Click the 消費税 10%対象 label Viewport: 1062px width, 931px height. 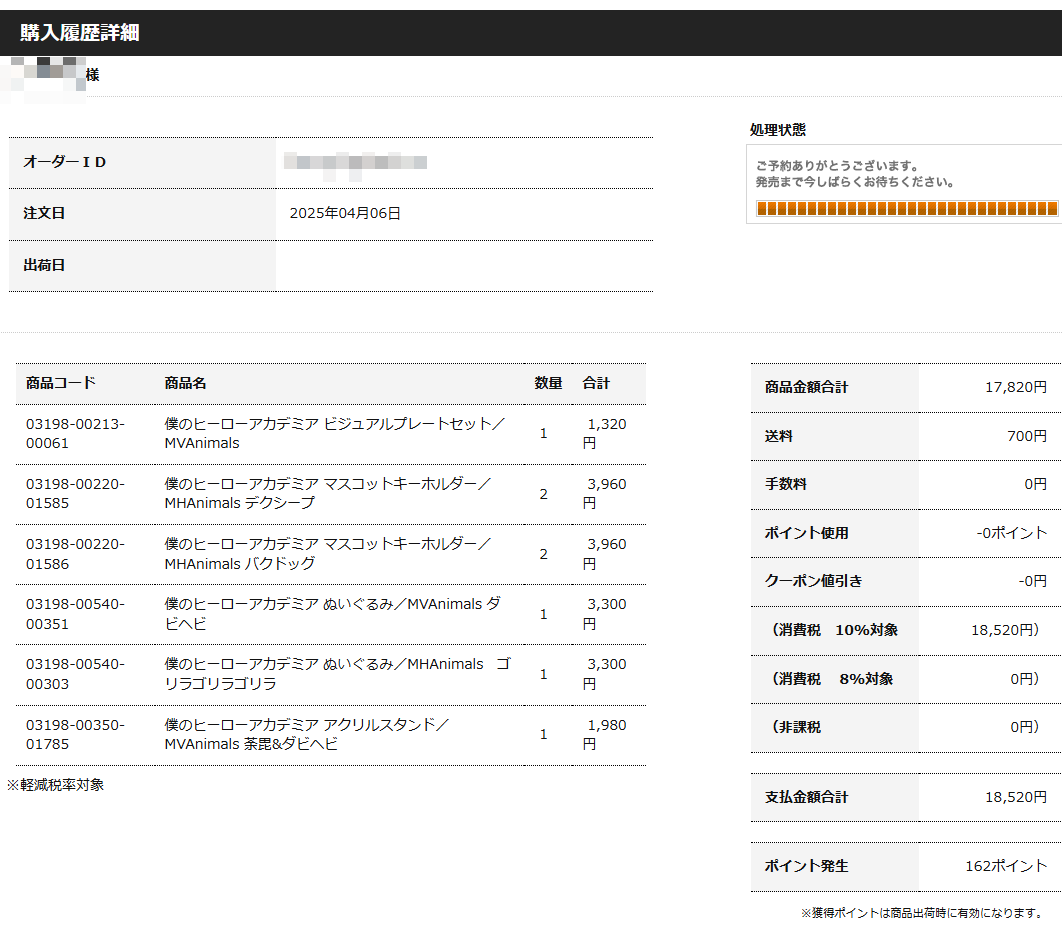tap(834, 630)
